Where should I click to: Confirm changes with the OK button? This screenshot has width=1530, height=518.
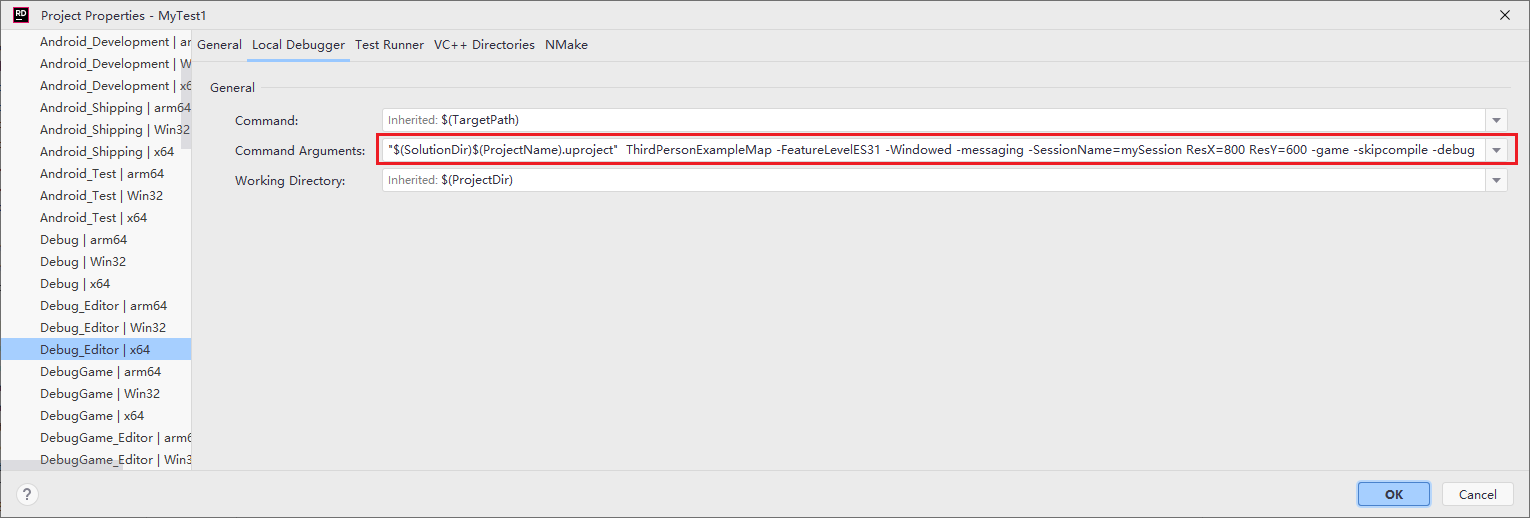pos(1394,494)
